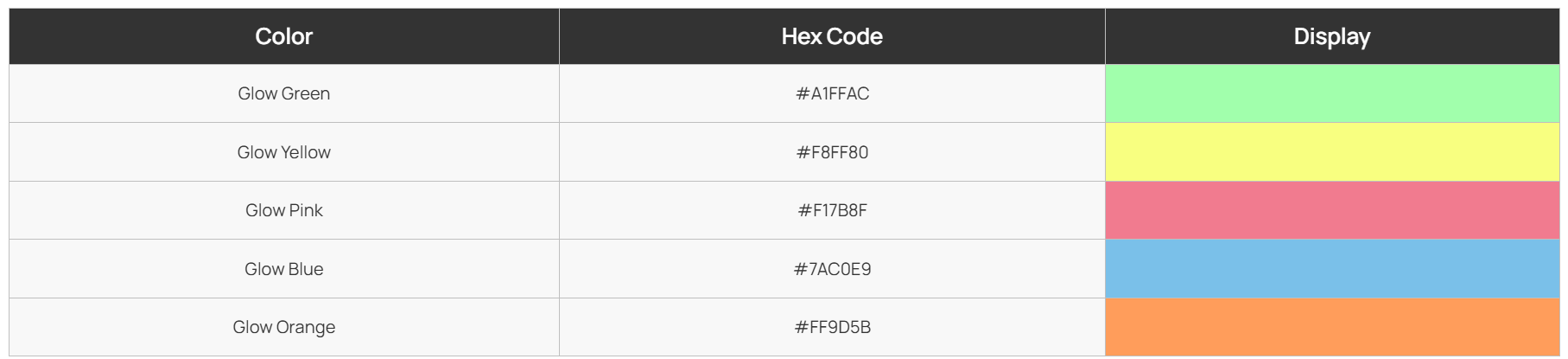Choose the Glow Orange color swatch

1332,327
